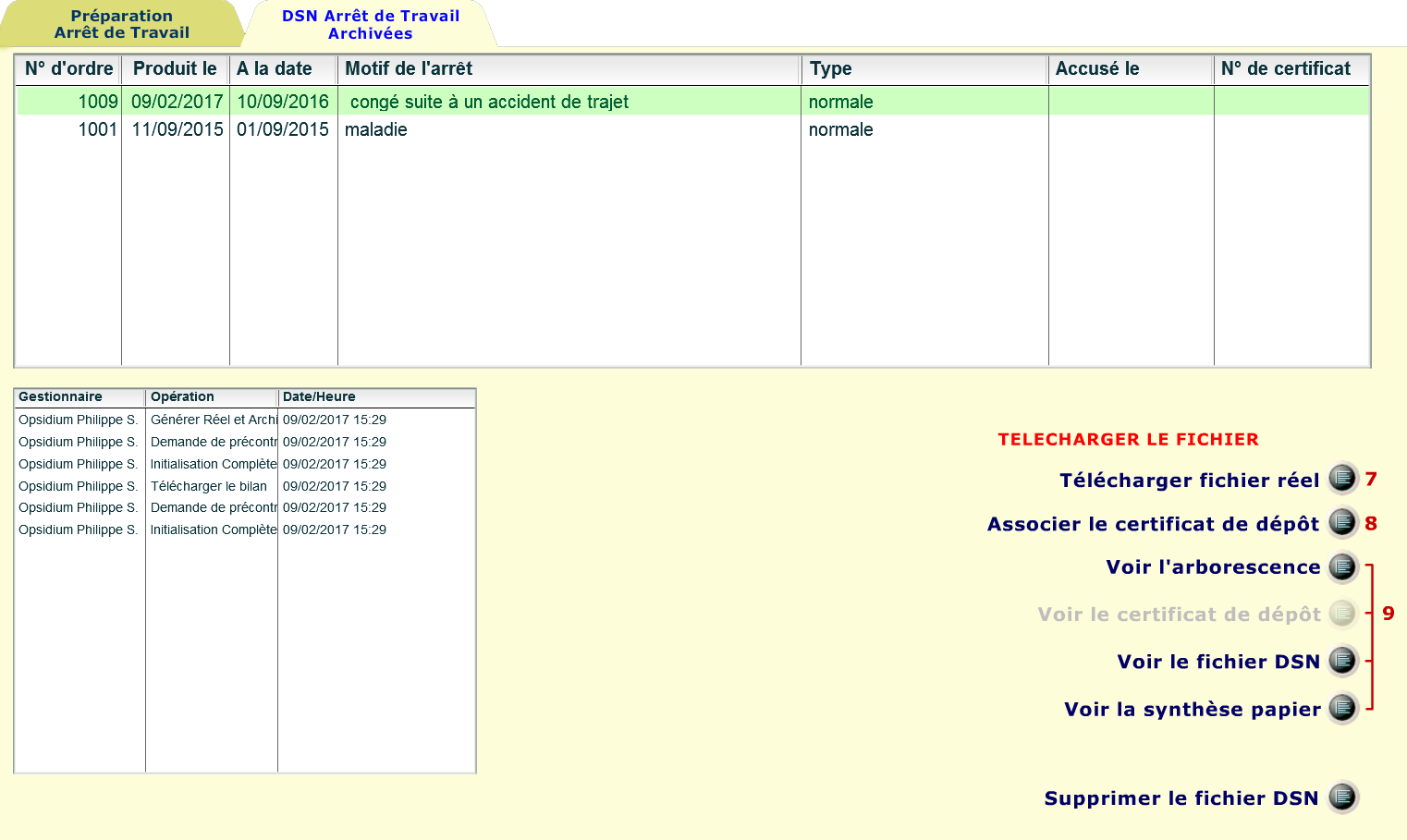
Task: Click the Gestionnaire column header
Action: click(80, 397)
